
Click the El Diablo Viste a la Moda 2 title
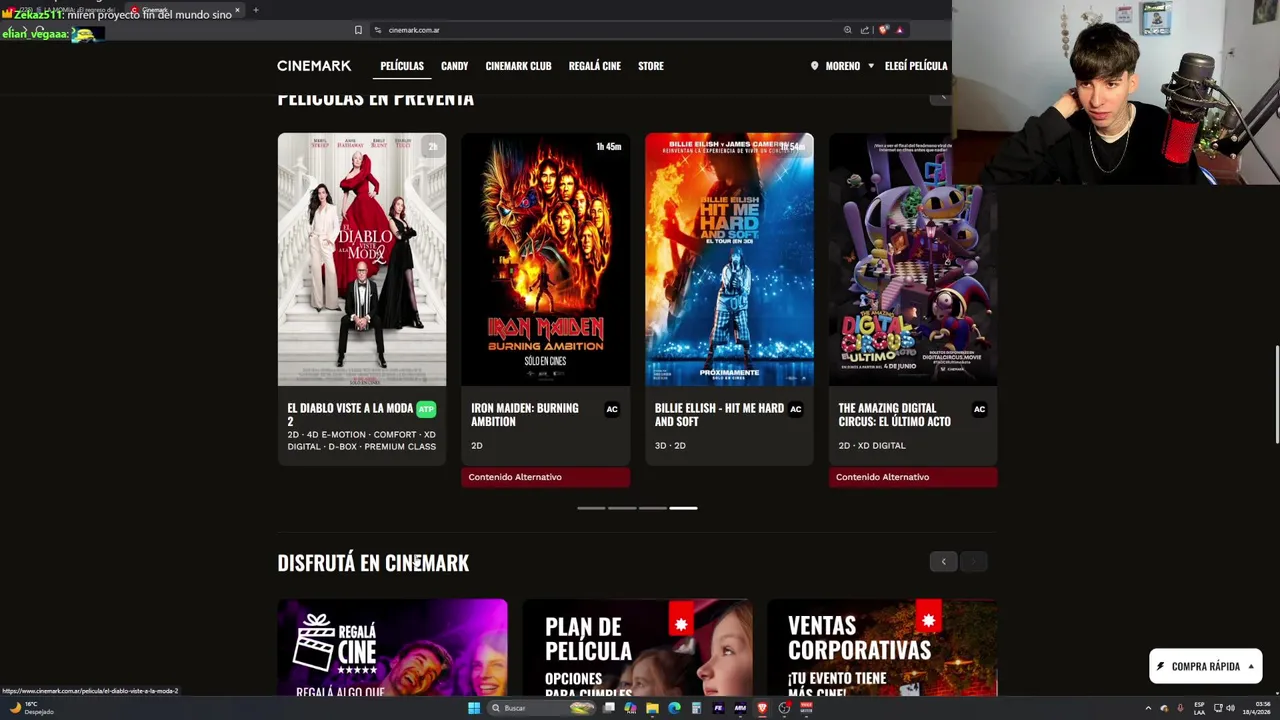[350, 415]
